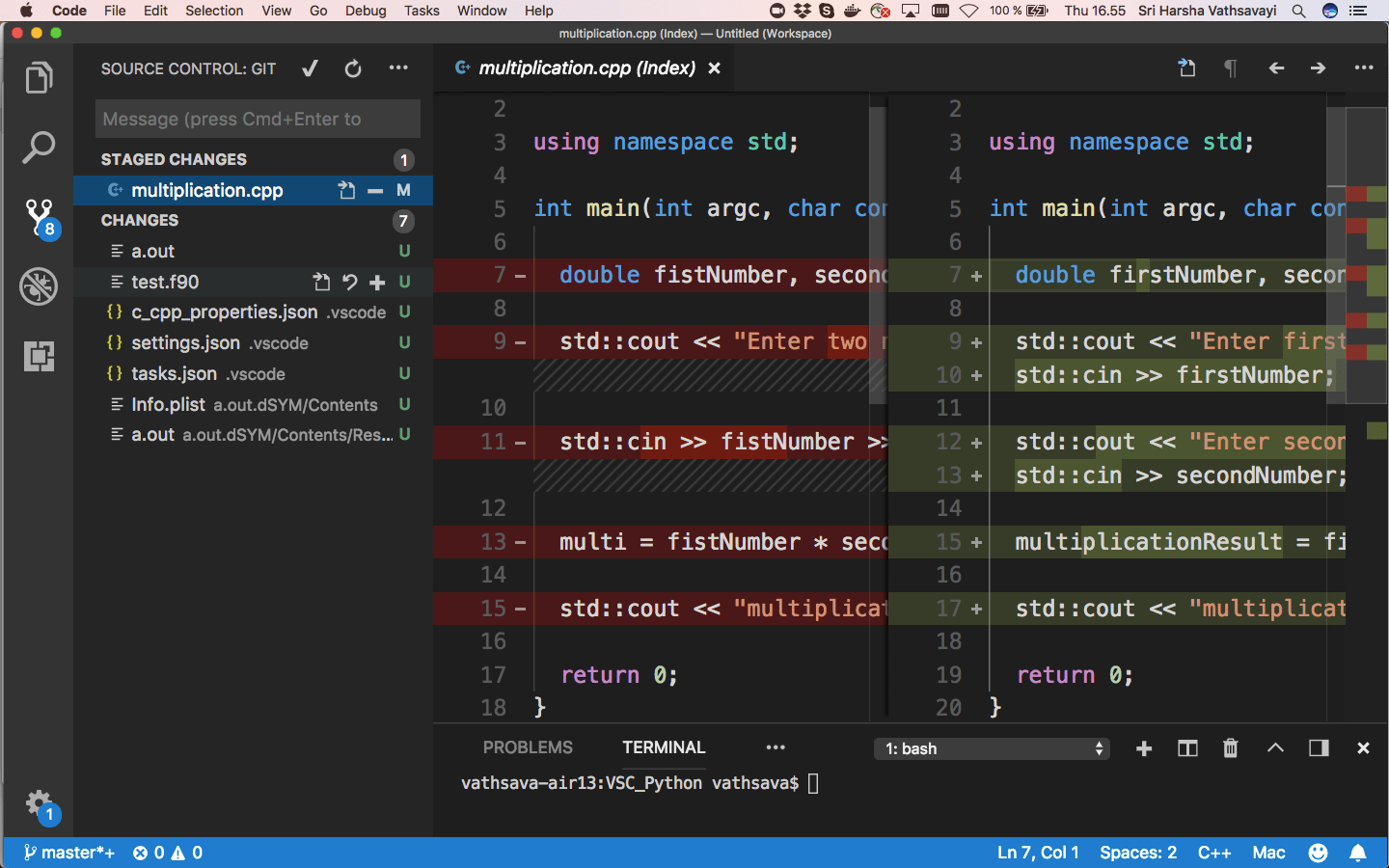Switch to the PROBLEMS tab
This screenshot has width=1389, height=868.
pos(528,747)
